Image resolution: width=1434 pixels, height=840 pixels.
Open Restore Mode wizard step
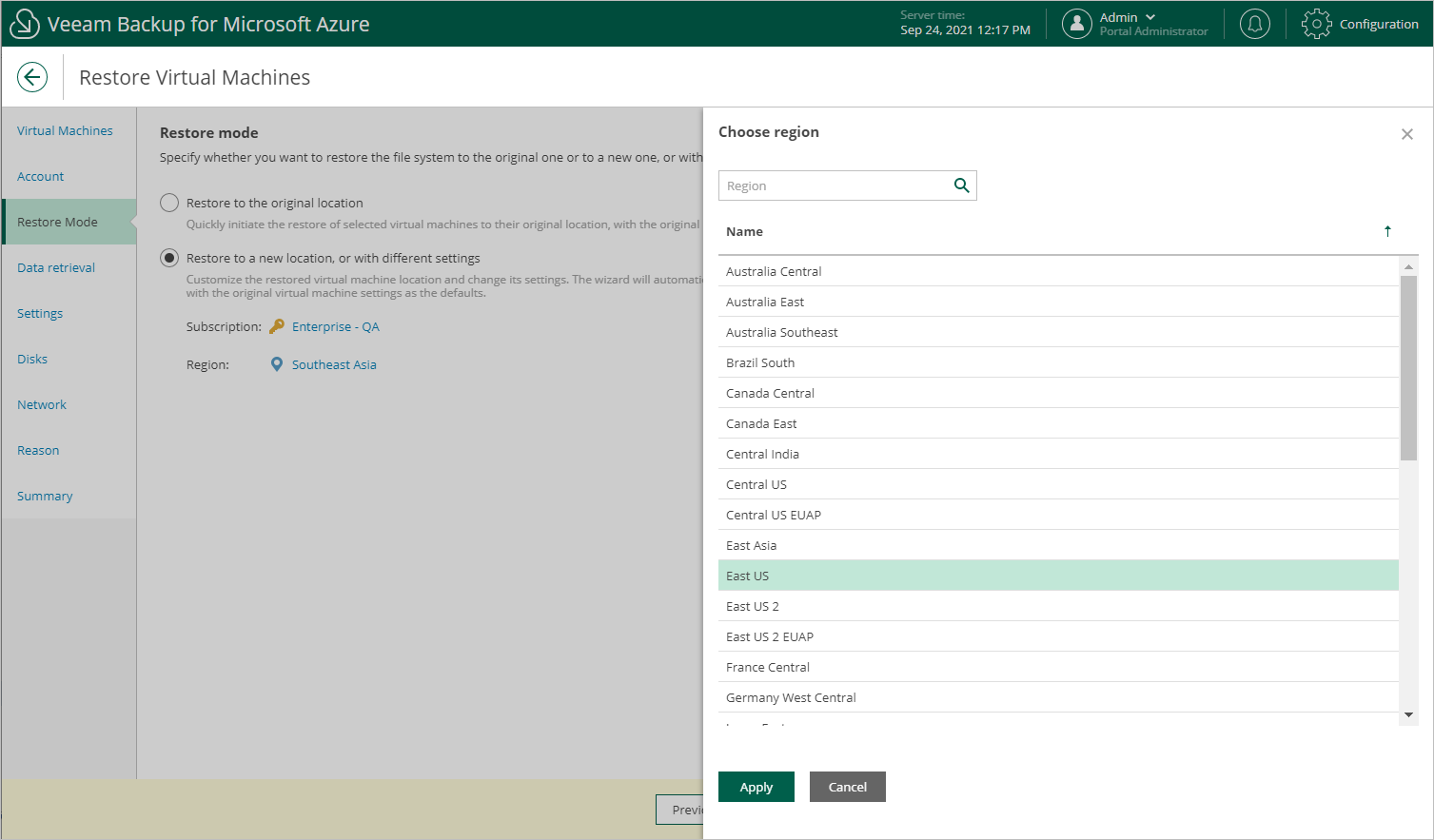click(69, 222)
